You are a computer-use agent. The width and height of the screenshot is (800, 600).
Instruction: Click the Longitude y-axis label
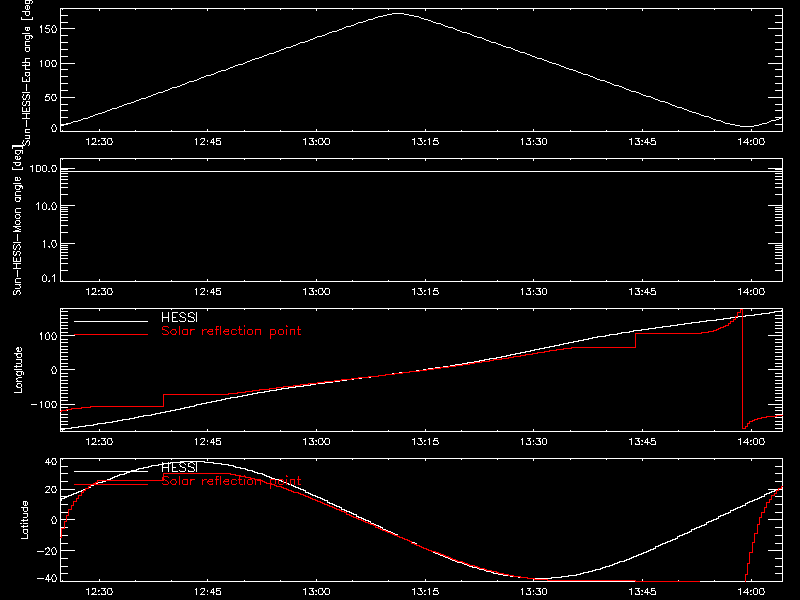coord(18,370)
